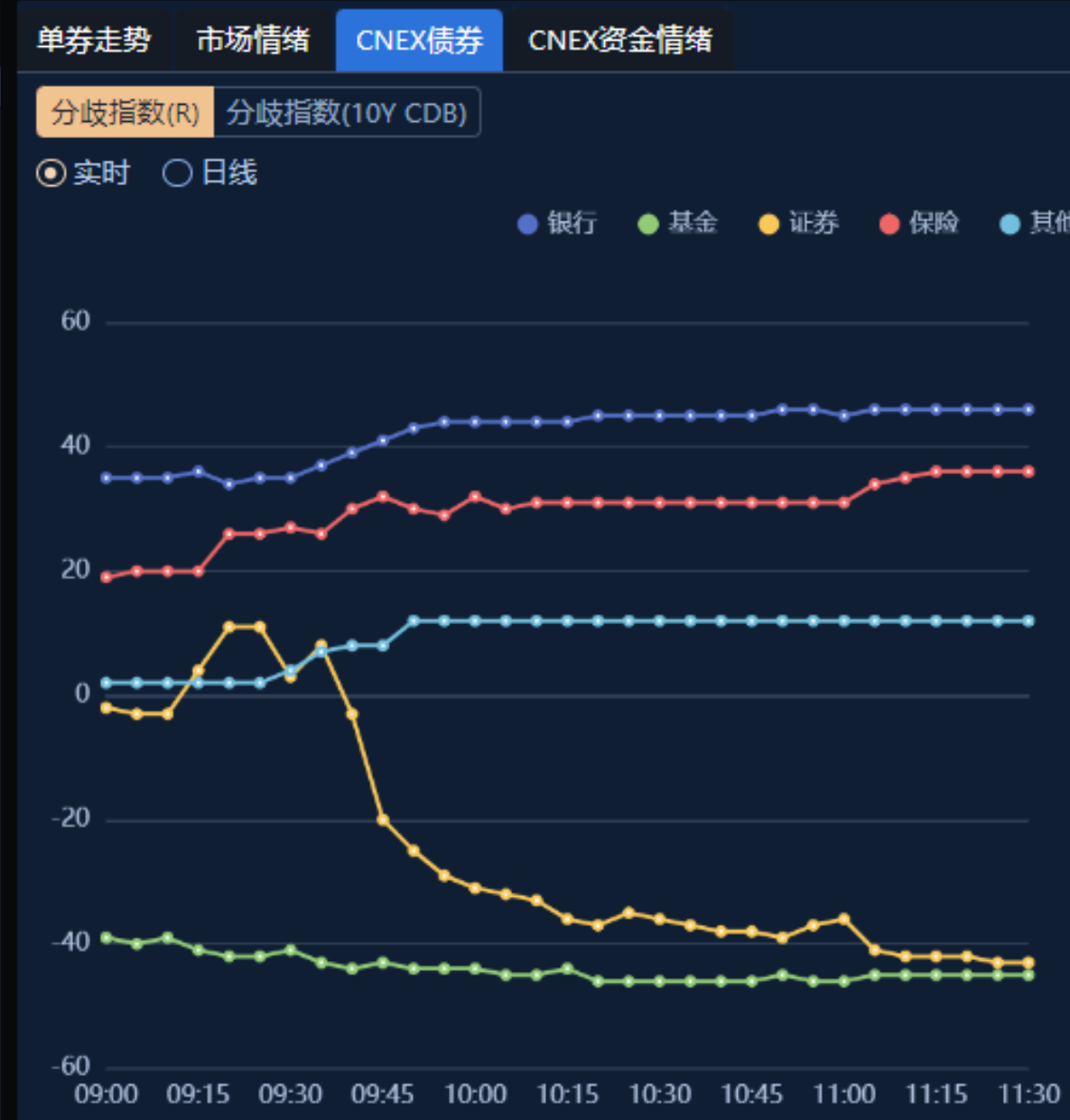Select the 实时 radio button
1070x1120 pixels.
tap(83, 173)
